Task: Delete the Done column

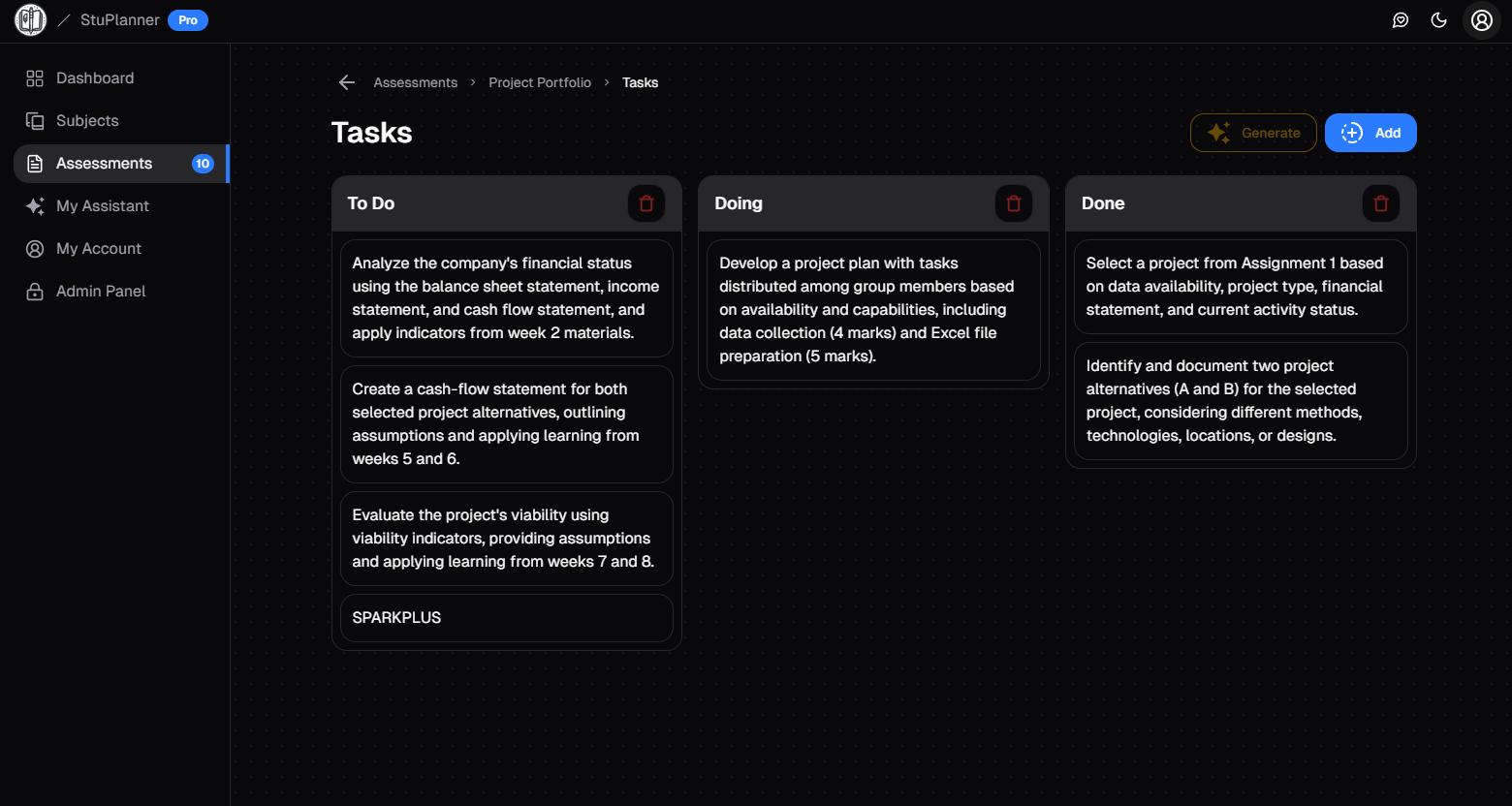Action: click(x=1381, y=203)
